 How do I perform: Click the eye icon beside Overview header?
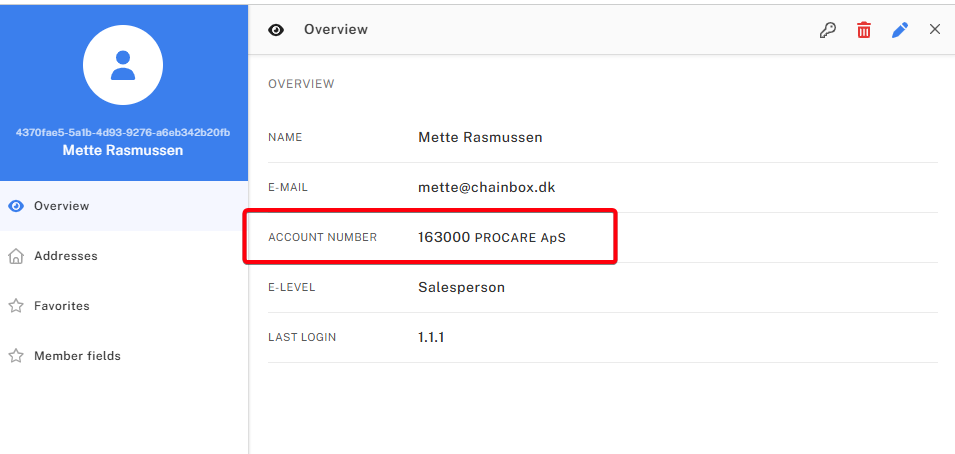coord(276,30)
